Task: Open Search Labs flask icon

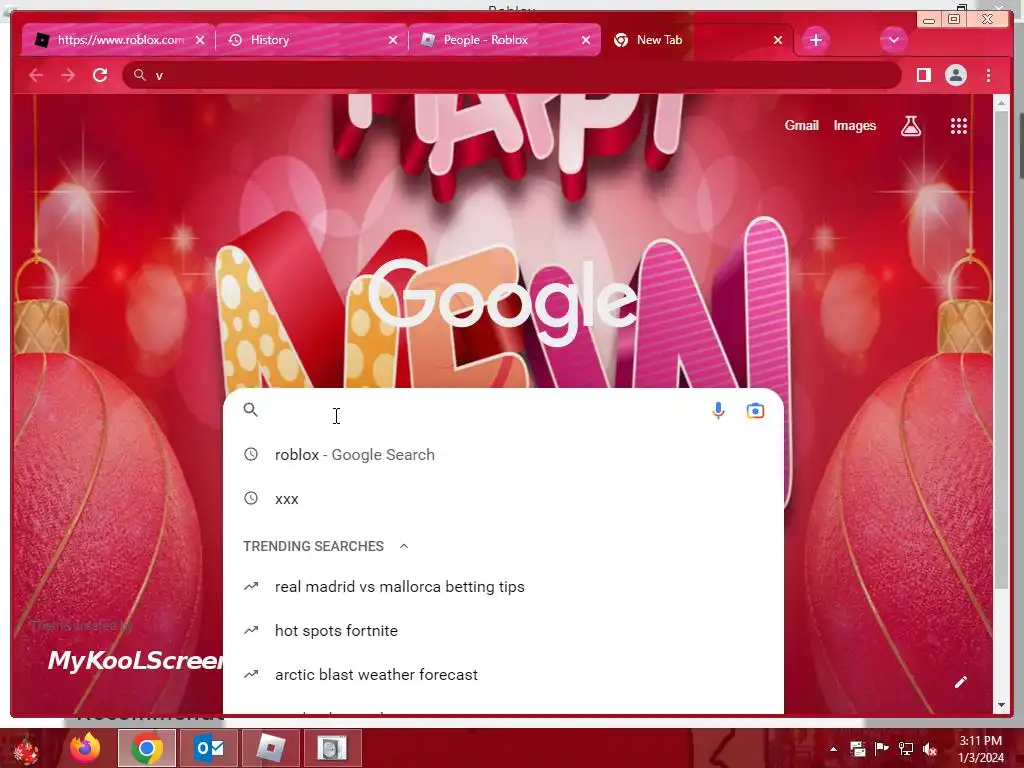Action: (911, 126)
